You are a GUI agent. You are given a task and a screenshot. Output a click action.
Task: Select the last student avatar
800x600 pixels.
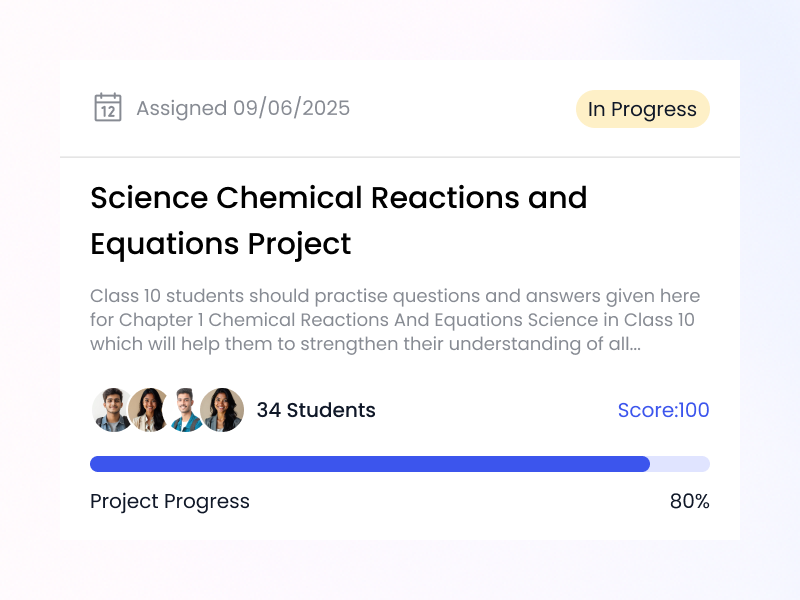click(222, 410)
